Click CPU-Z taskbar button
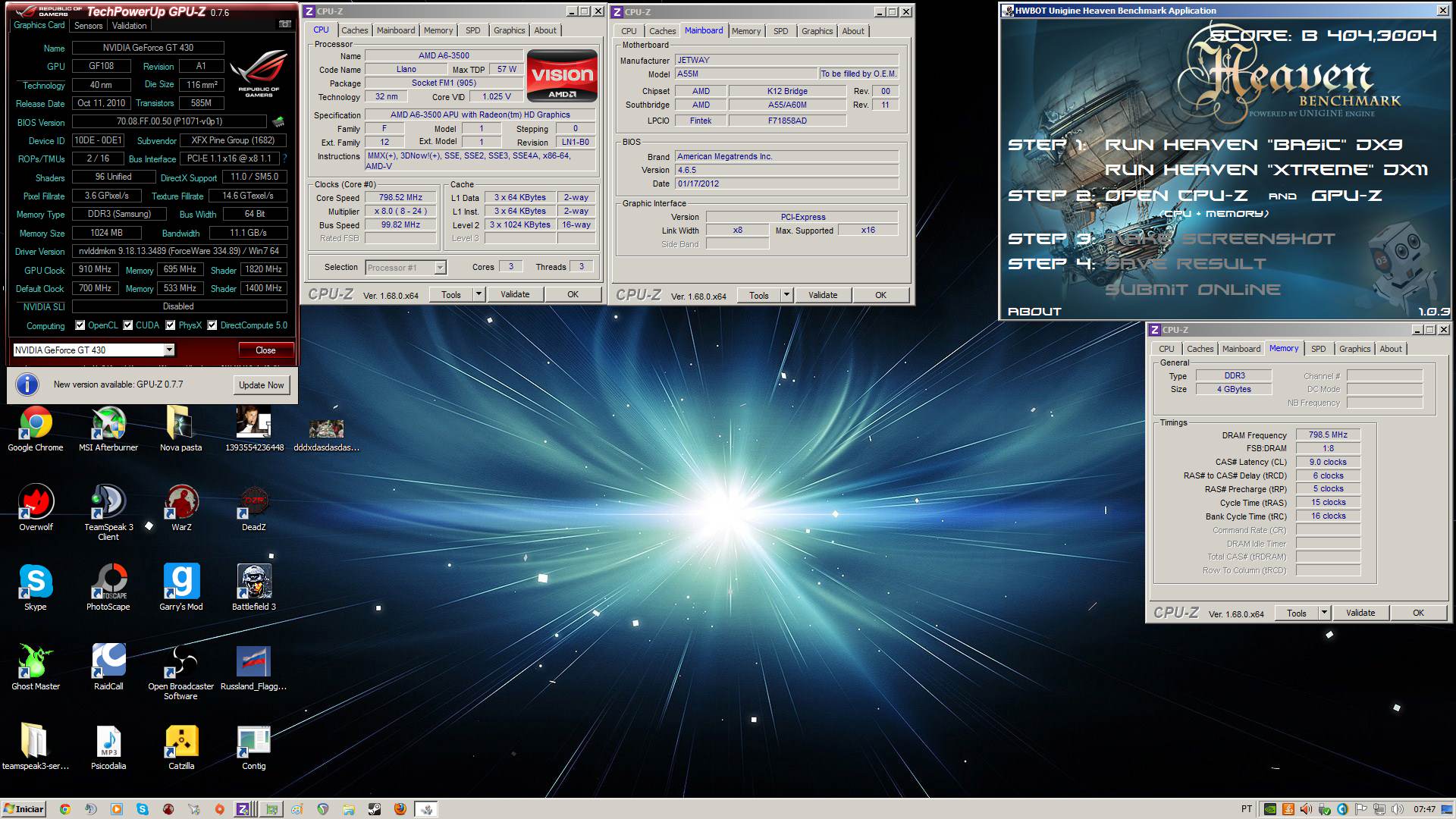Image resolution: width=1456 pixels, height=819 pixels. point(244,809)
